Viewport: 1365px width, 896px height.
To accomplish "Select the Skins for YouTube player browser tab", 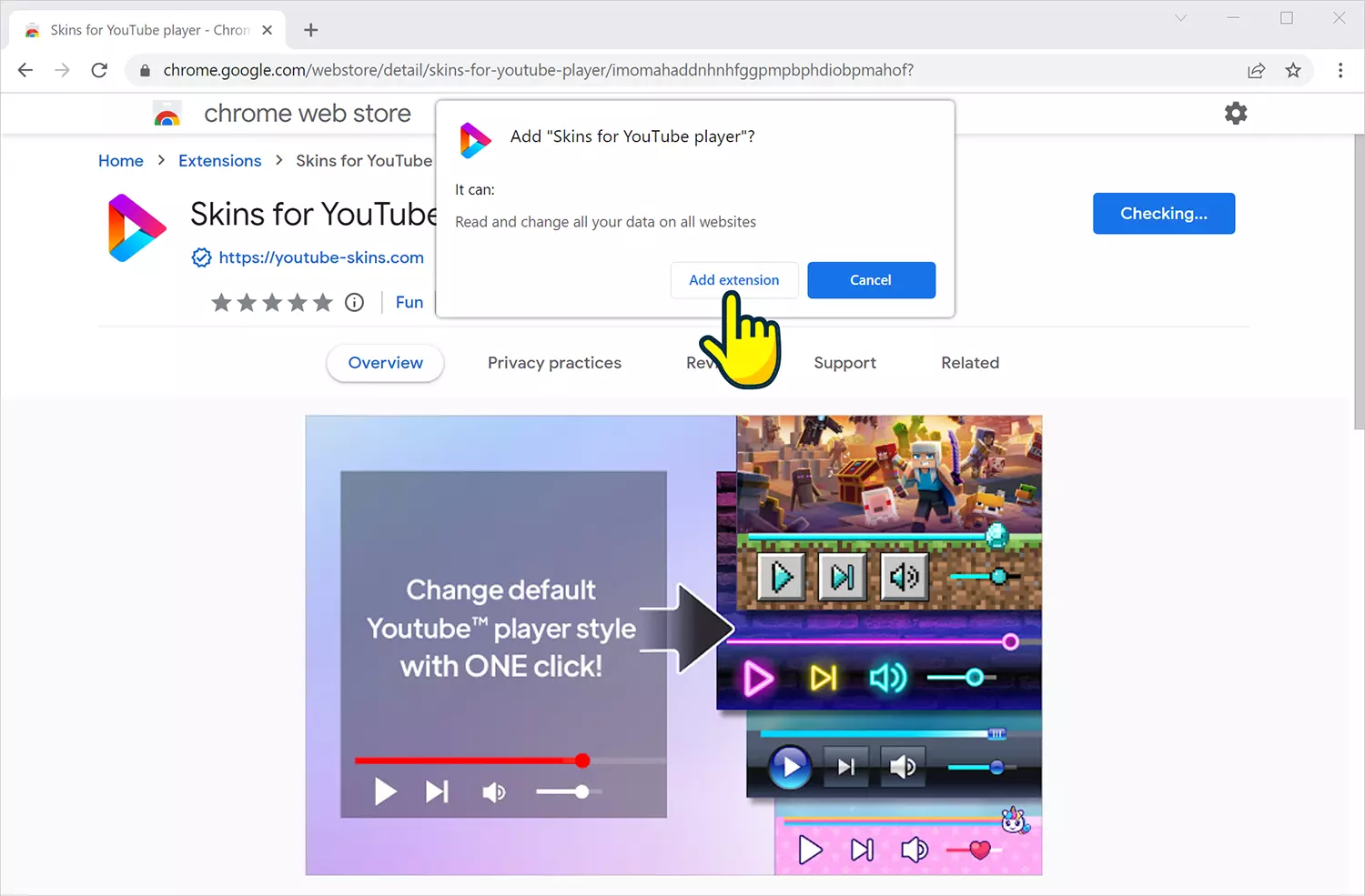I will [x=147, y=30].
